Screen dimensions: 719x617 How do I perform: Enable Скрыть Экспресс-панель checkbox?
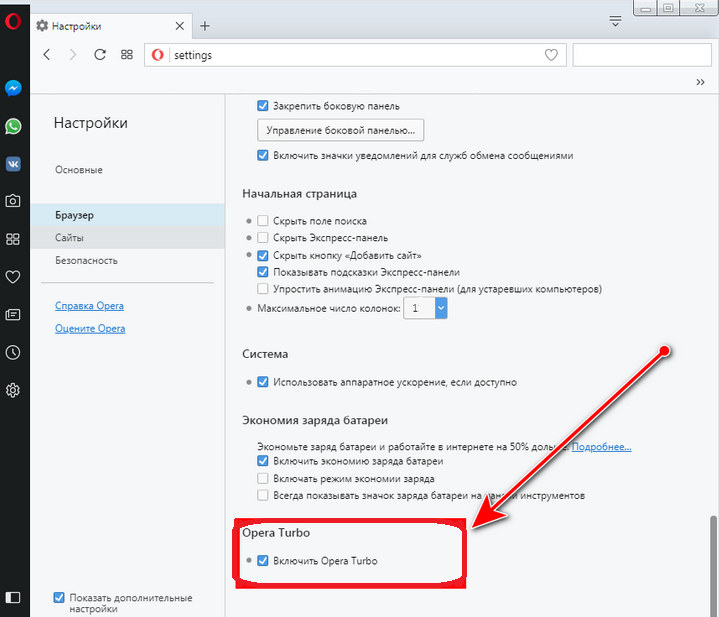[263, 238]
